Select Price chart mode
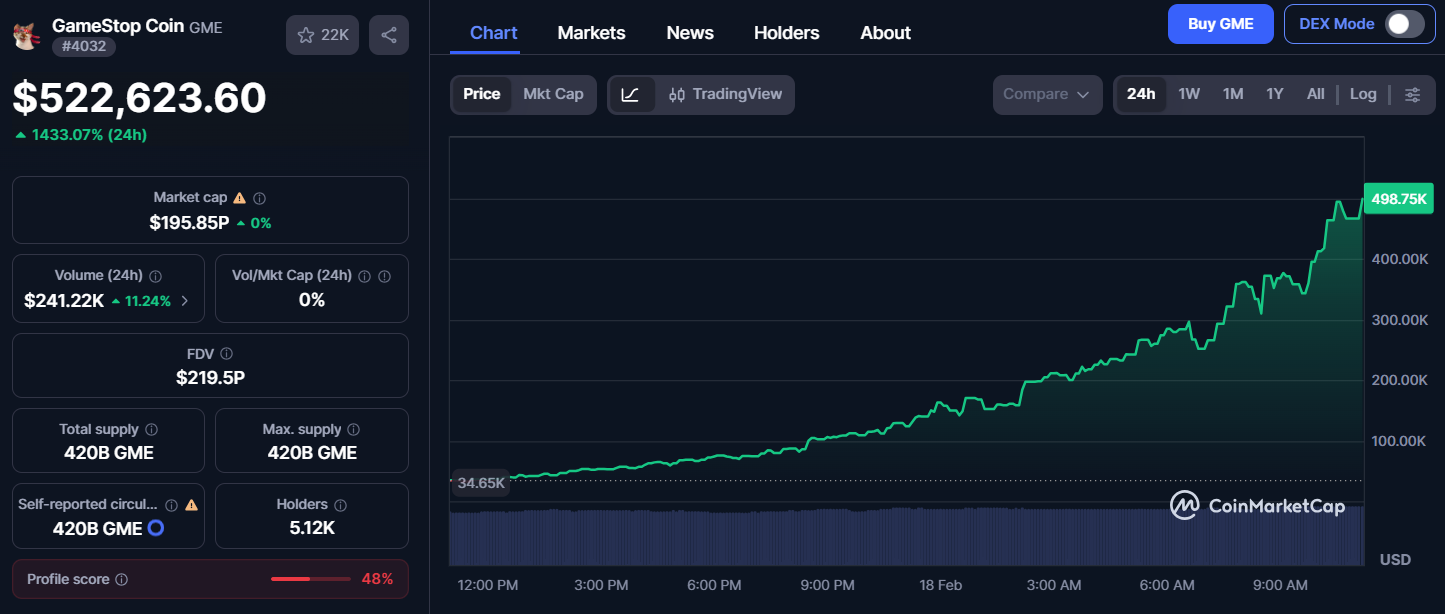 [x=482, y=94]
